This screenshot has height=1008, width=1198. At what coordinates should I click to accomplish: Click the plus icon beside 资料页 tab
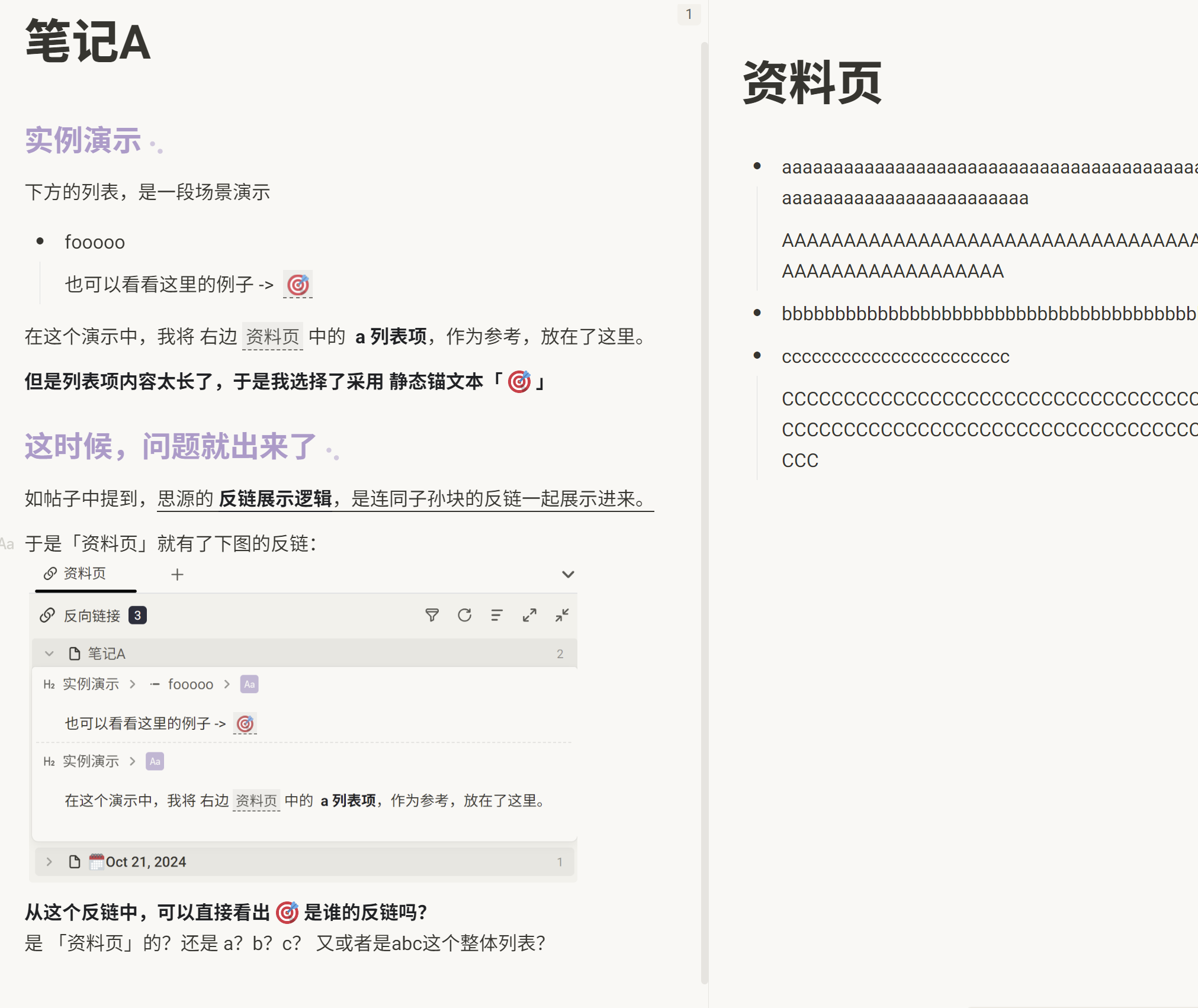pos(177,575)
